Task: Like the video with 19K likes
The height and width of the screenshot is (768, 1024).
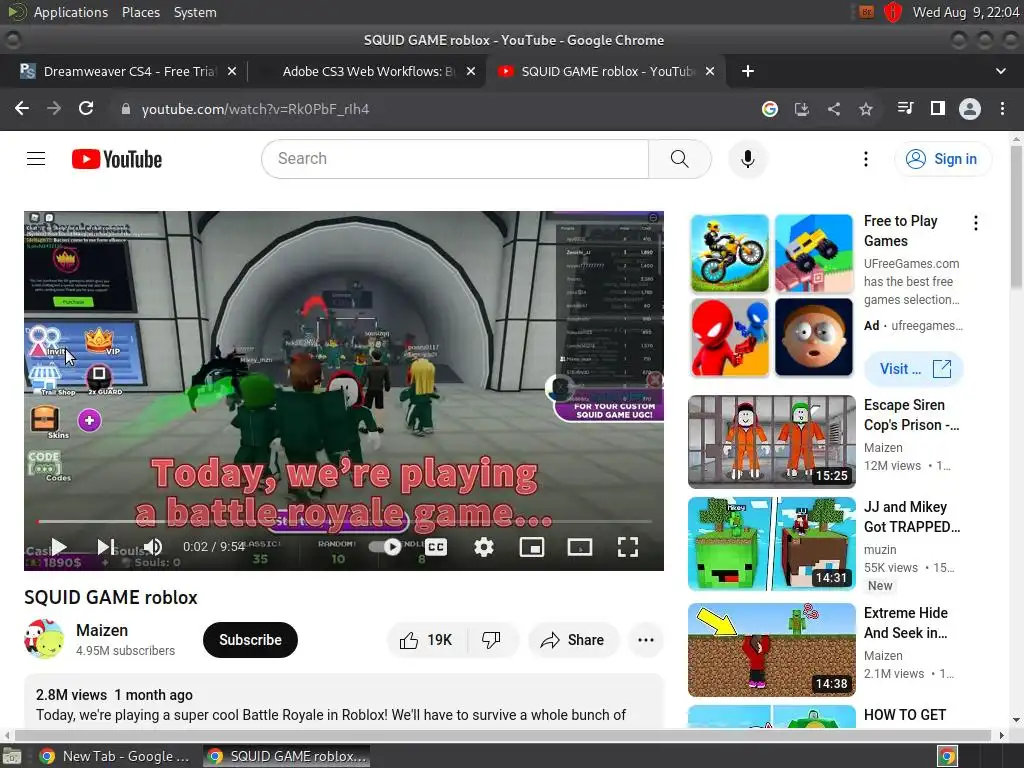Action: [x=427, y=640]
